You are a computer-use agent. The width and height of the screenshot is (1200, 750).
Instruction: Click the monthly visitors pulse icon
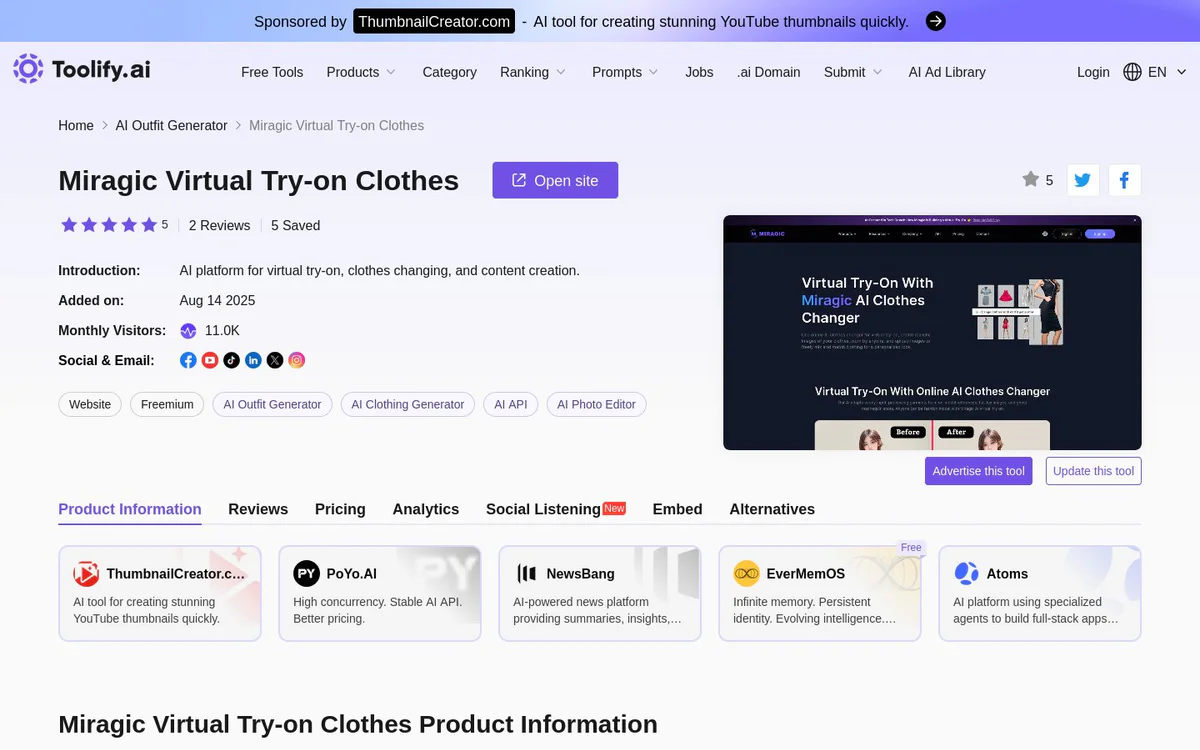[x=188, y=331]
